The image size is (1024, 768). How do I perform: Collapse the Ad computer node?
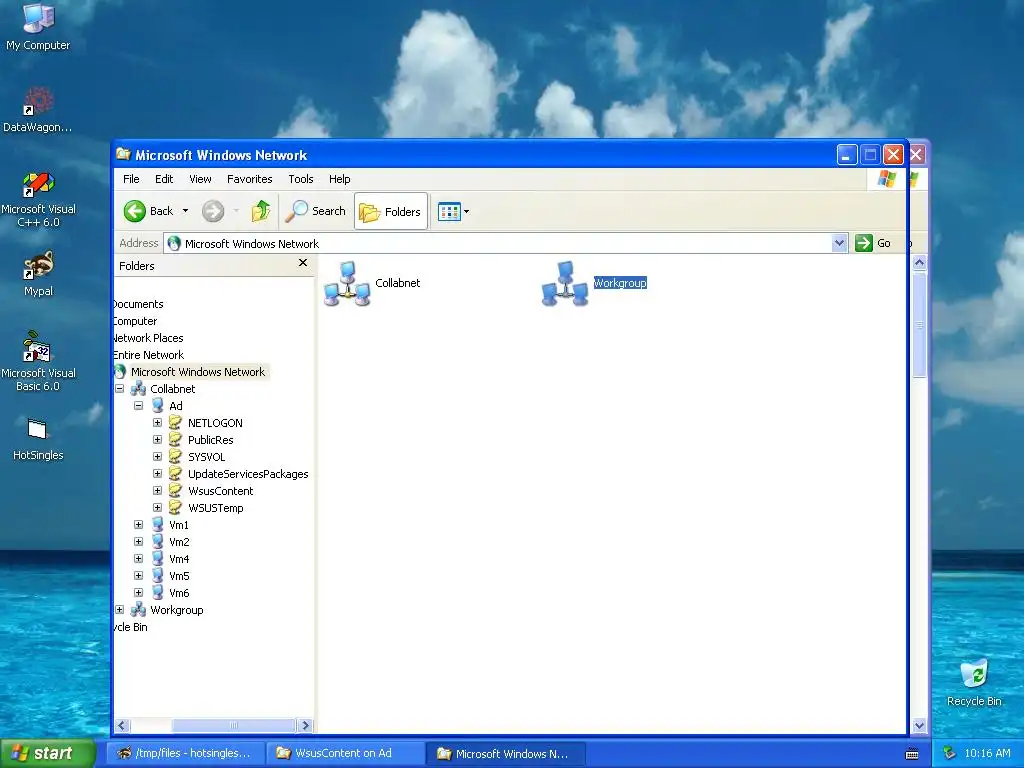[138, 406]
